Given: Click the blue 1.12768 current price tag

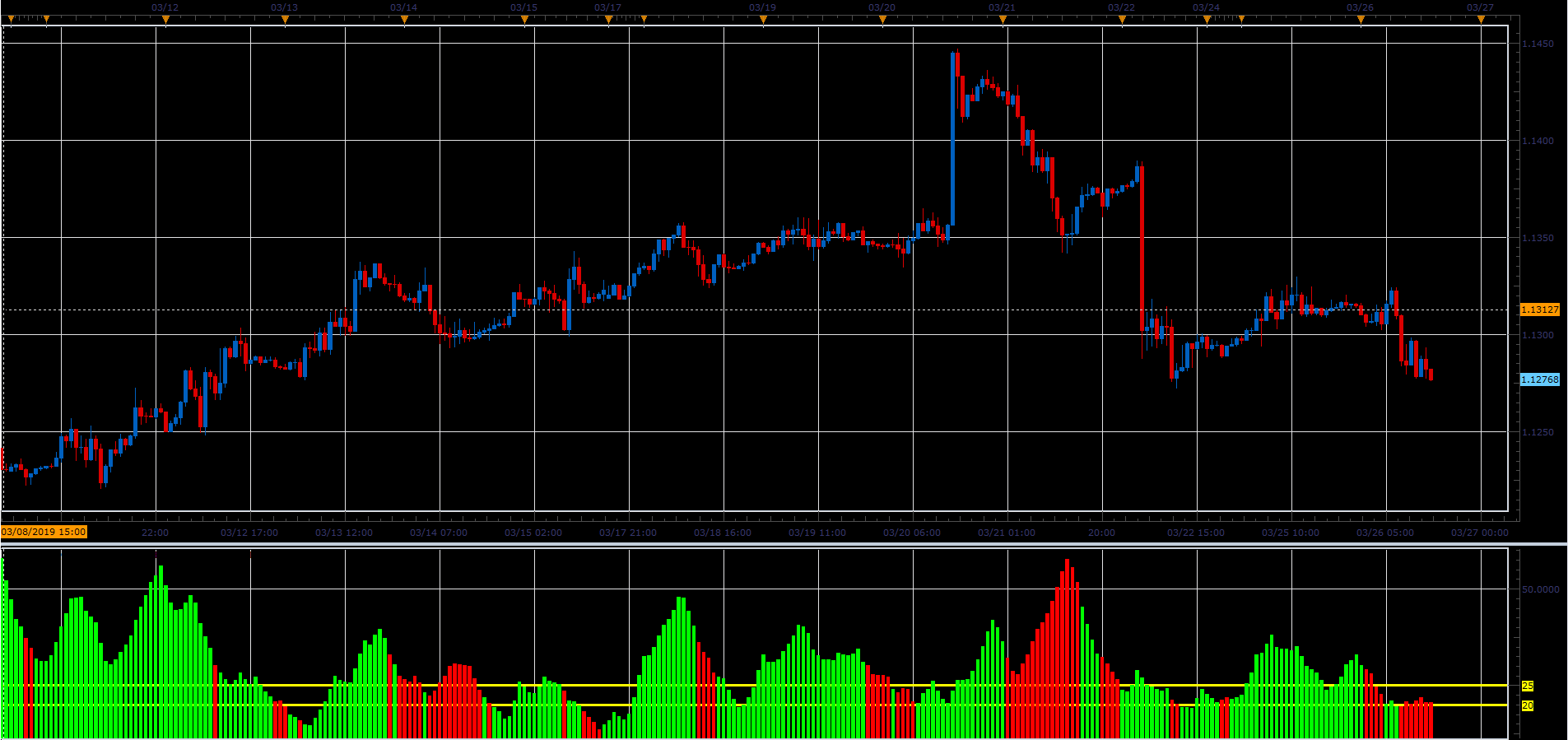Looking at the screenshot, I should 1539,379.
